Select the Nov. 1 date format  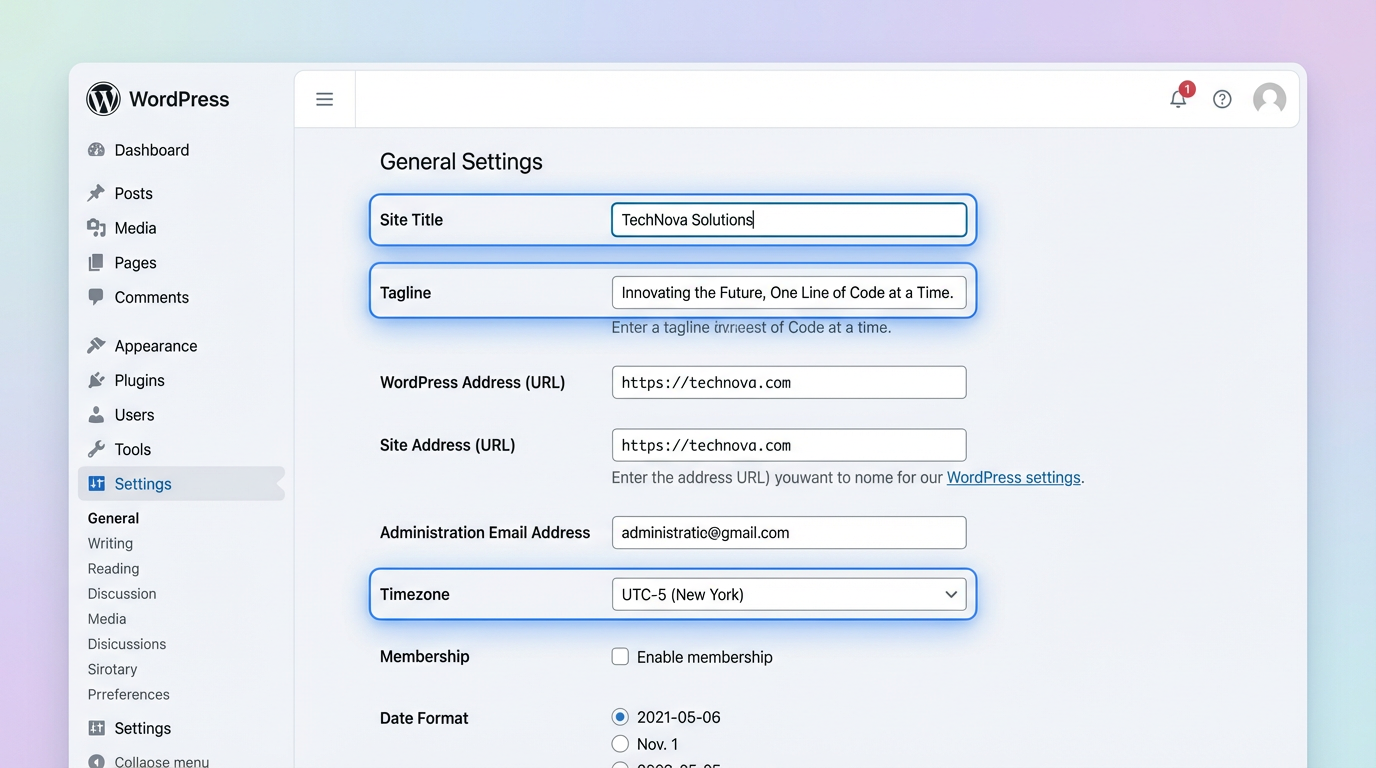tap(620, 743)
